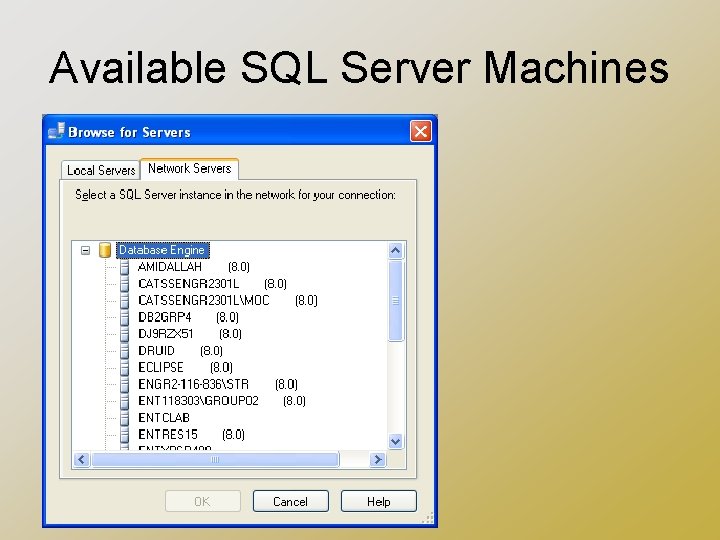Screen dimensions: 720x540
Task: Select the Network Servers tab
Action: coord(189,169)
